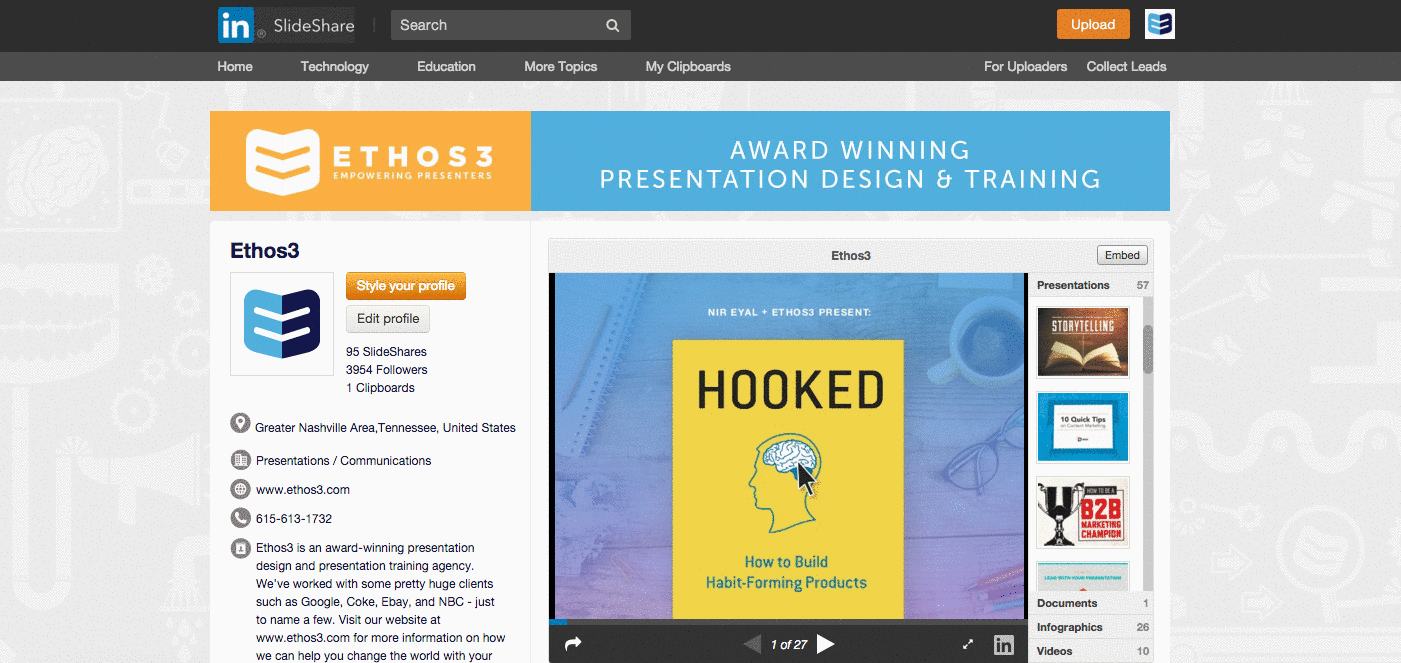Viewport: 1401px width, 663px height.
Task: Click the Edit profile button
Action: pyautogui.click(x=388, y=319)
